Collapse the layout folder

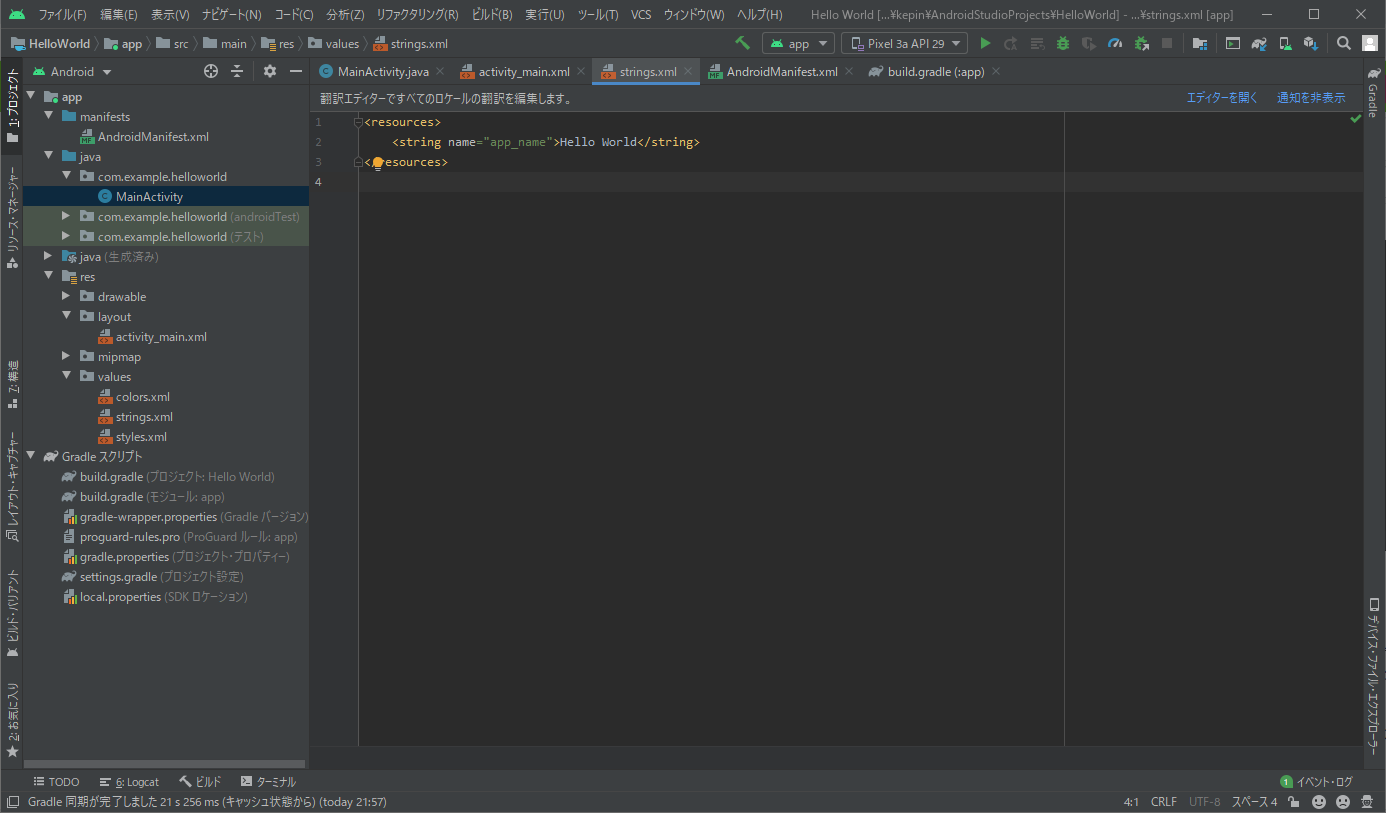tap(66, 317)
